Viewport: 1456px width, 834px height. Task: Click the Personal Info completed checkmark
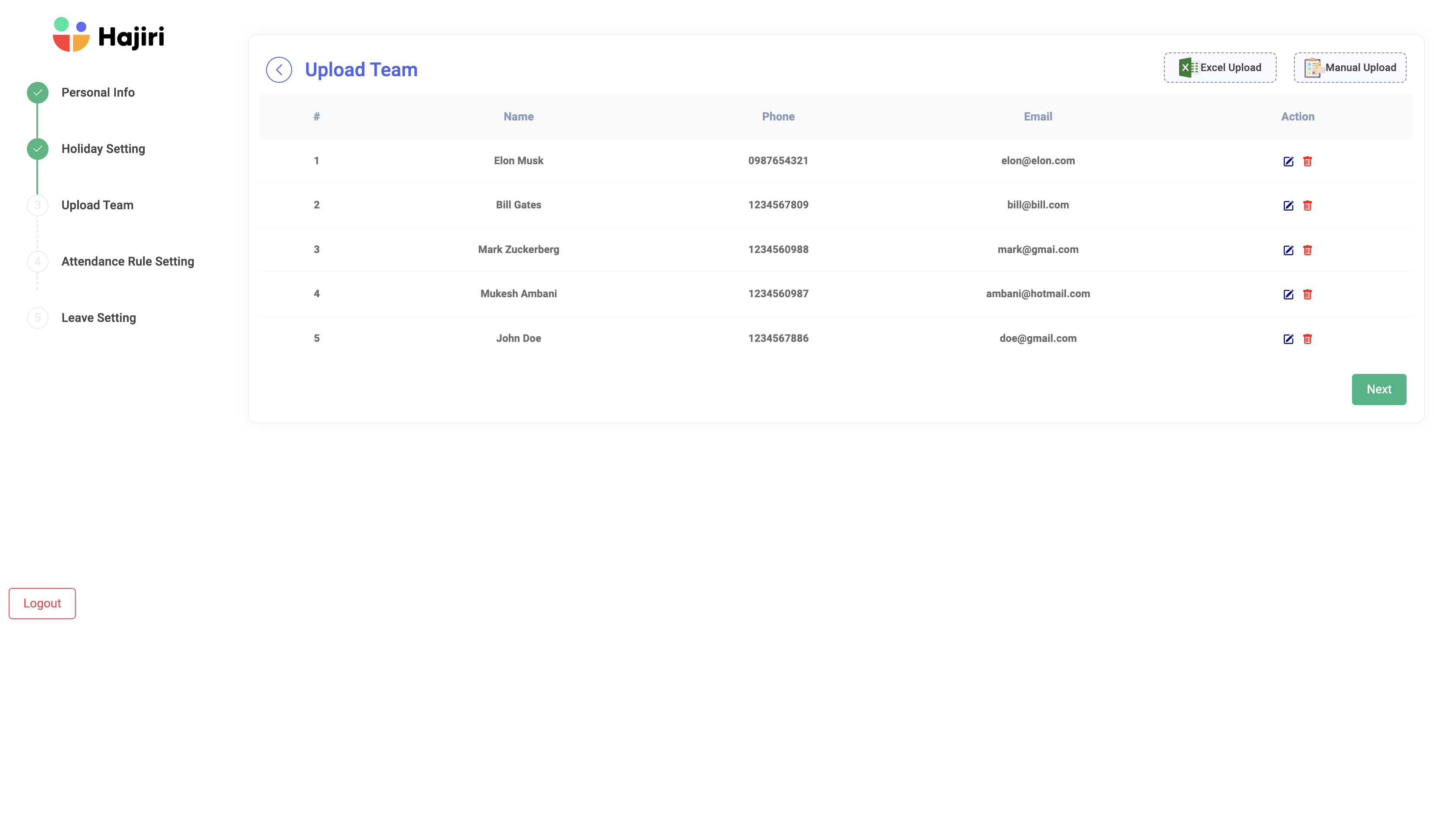(x=38, y=92)
